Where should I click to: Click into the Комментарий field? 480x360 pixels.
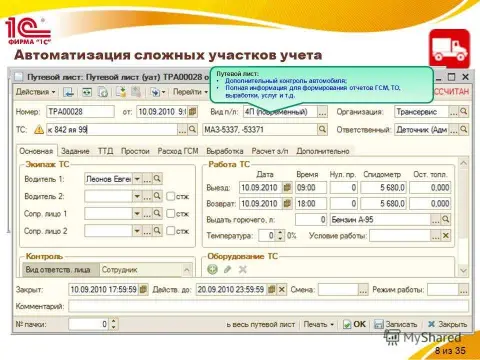[x=268, y=306]
